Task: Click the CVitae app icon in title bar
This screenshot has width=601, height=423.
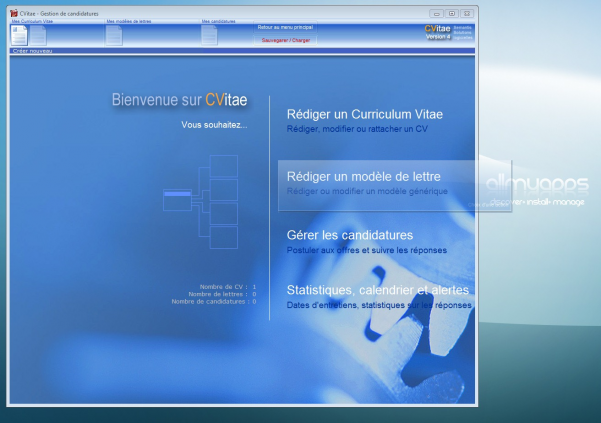Action: coord(14,13)
